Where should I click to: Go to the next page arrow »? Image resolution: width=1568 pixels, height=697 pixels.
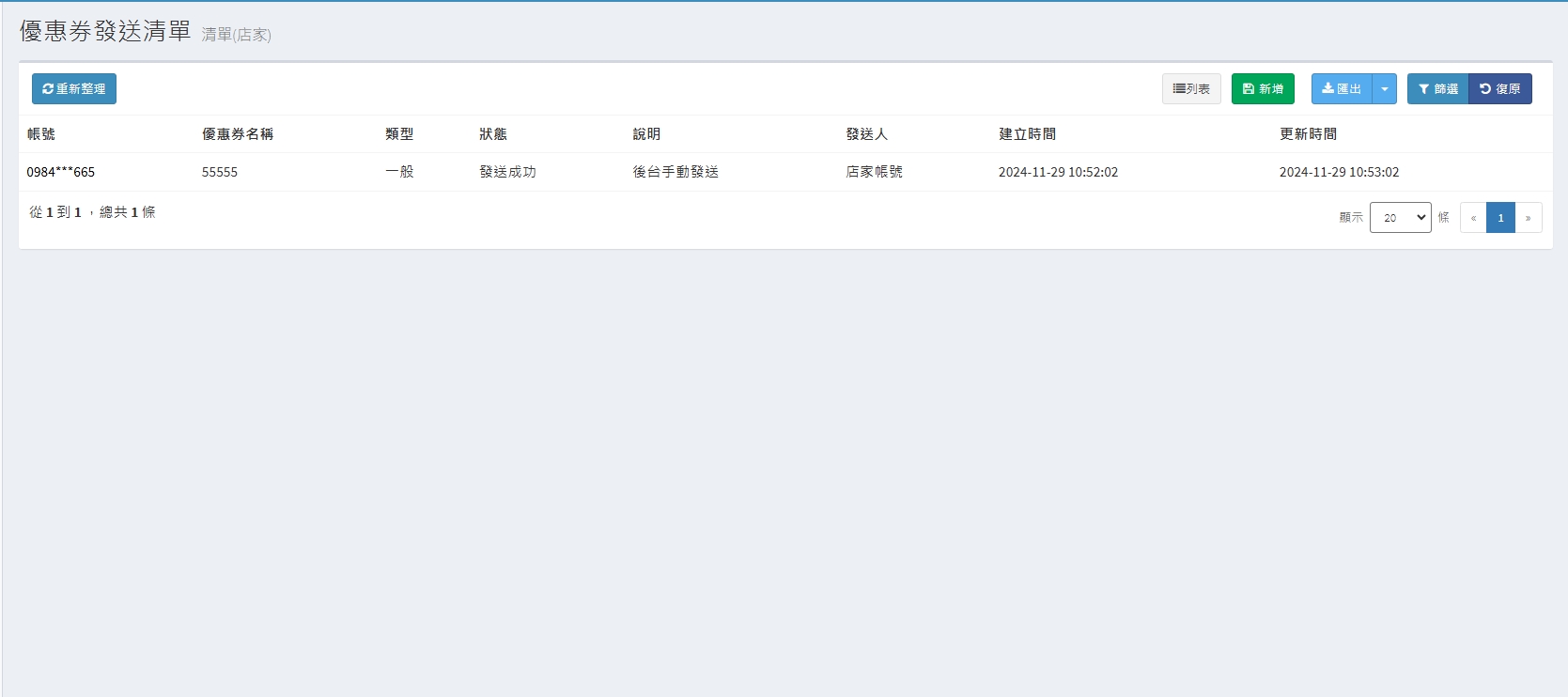(1529, 218)
